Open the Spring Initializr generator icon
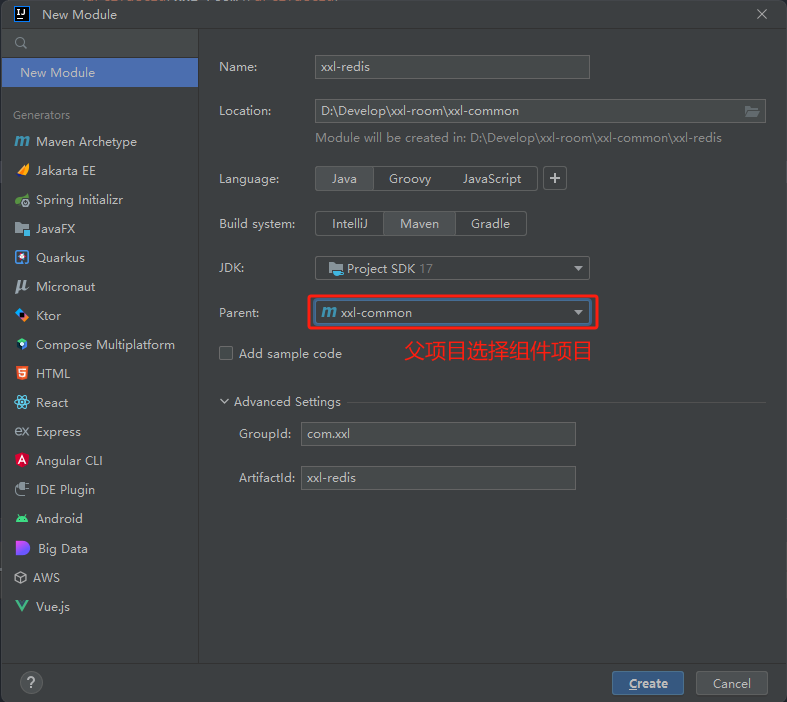Screen dimensions: 787x702 22,200
